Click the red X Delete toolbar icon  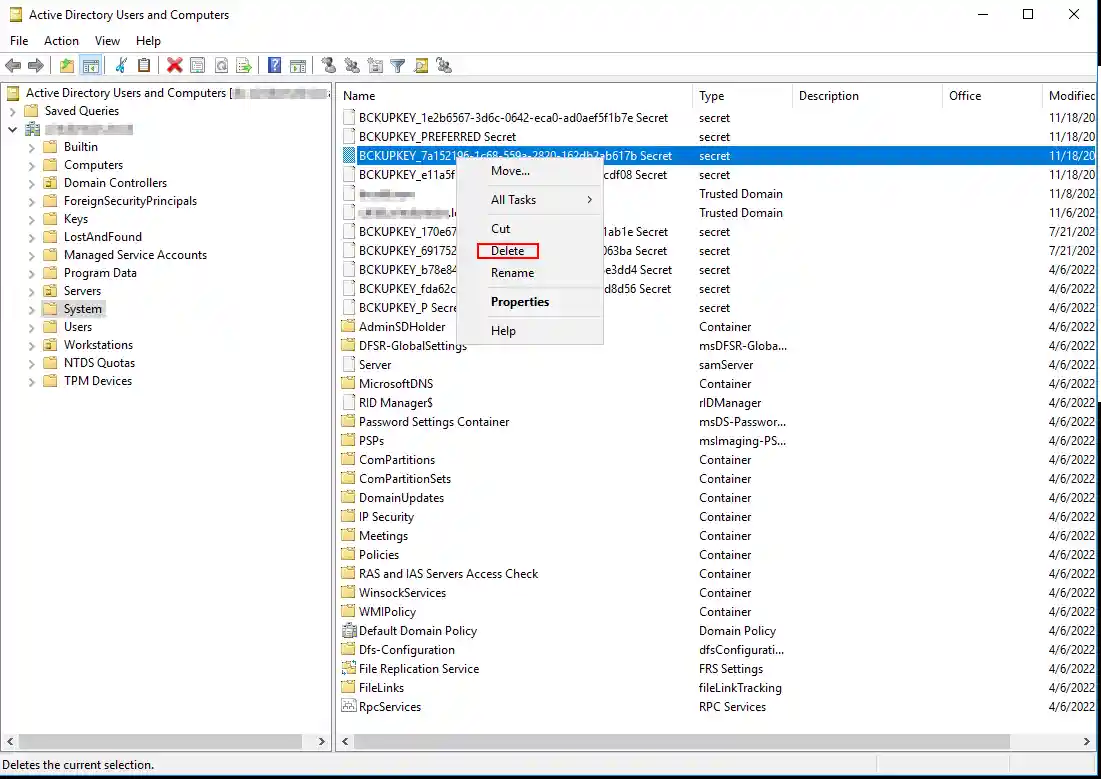[x=175, y=66]
